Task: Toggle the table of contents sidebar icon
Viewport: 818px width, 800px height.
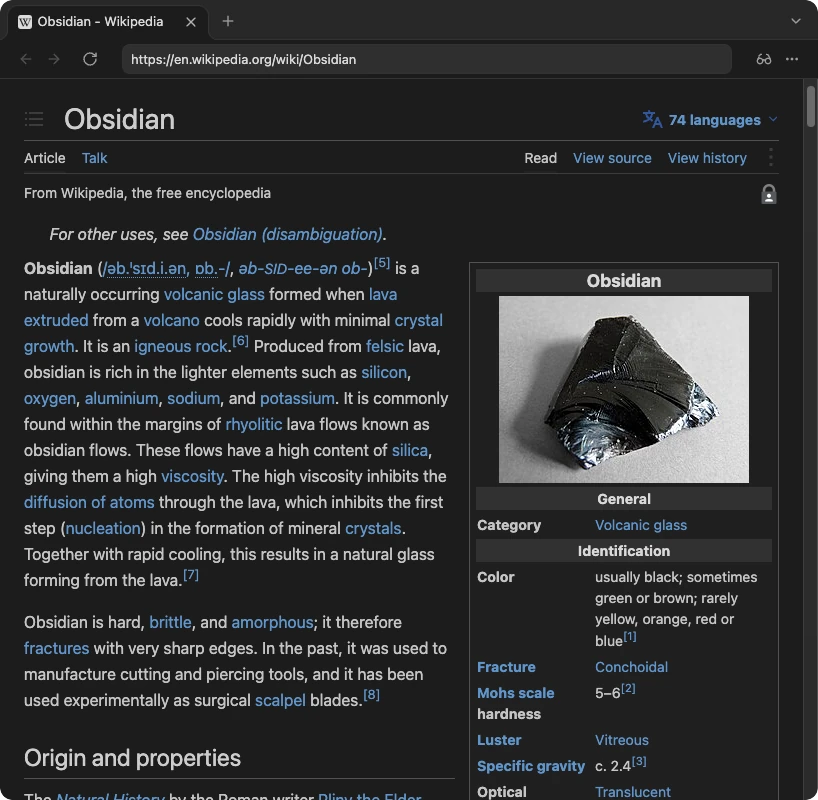Action: click(x=34, y=119)
